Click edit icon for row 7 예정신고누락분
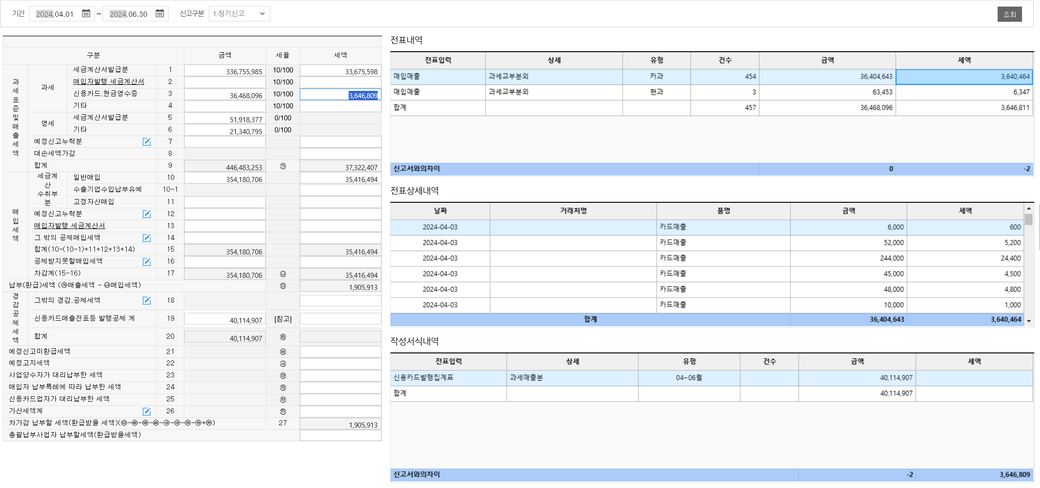Viewport: 1040px width, 488px height. pos(147,142)
